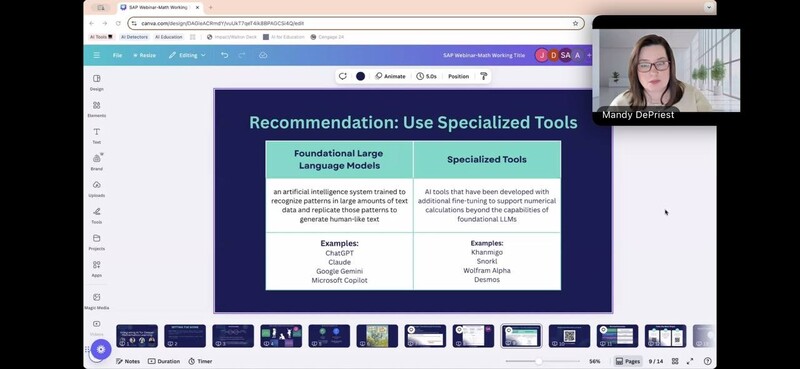This screenshot has height=369, width=800.
Task: Click the undo arrow icon
Action: 224,55
